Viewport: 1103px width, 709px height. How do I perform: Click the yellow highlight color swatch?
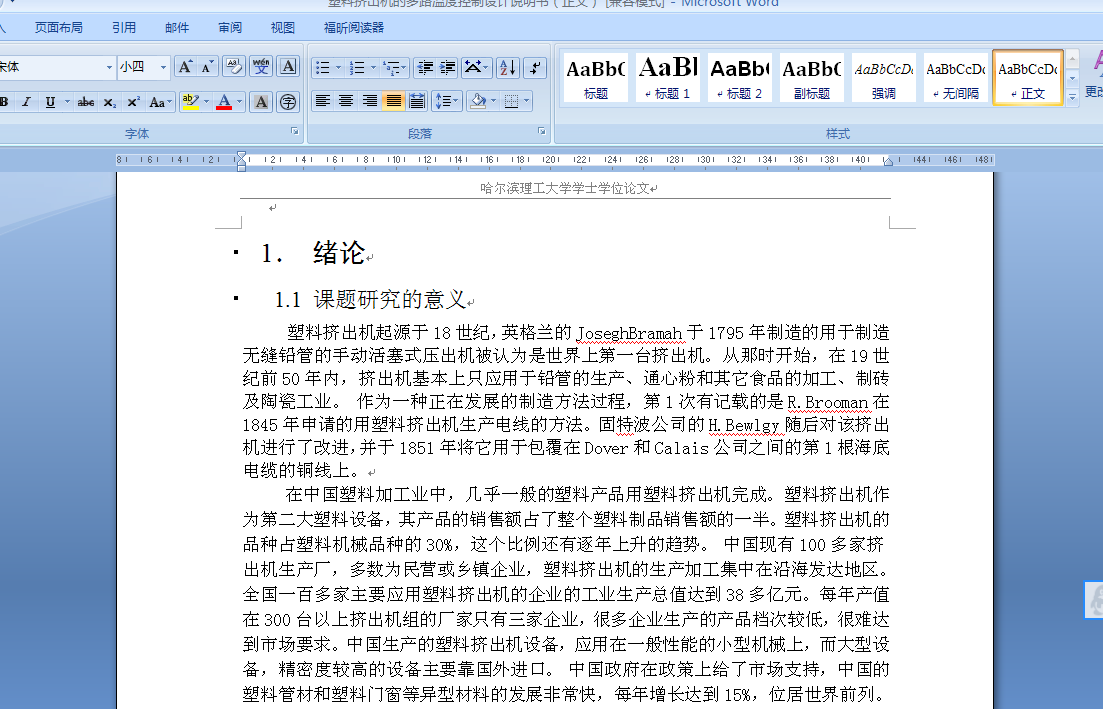click(190, 107)
